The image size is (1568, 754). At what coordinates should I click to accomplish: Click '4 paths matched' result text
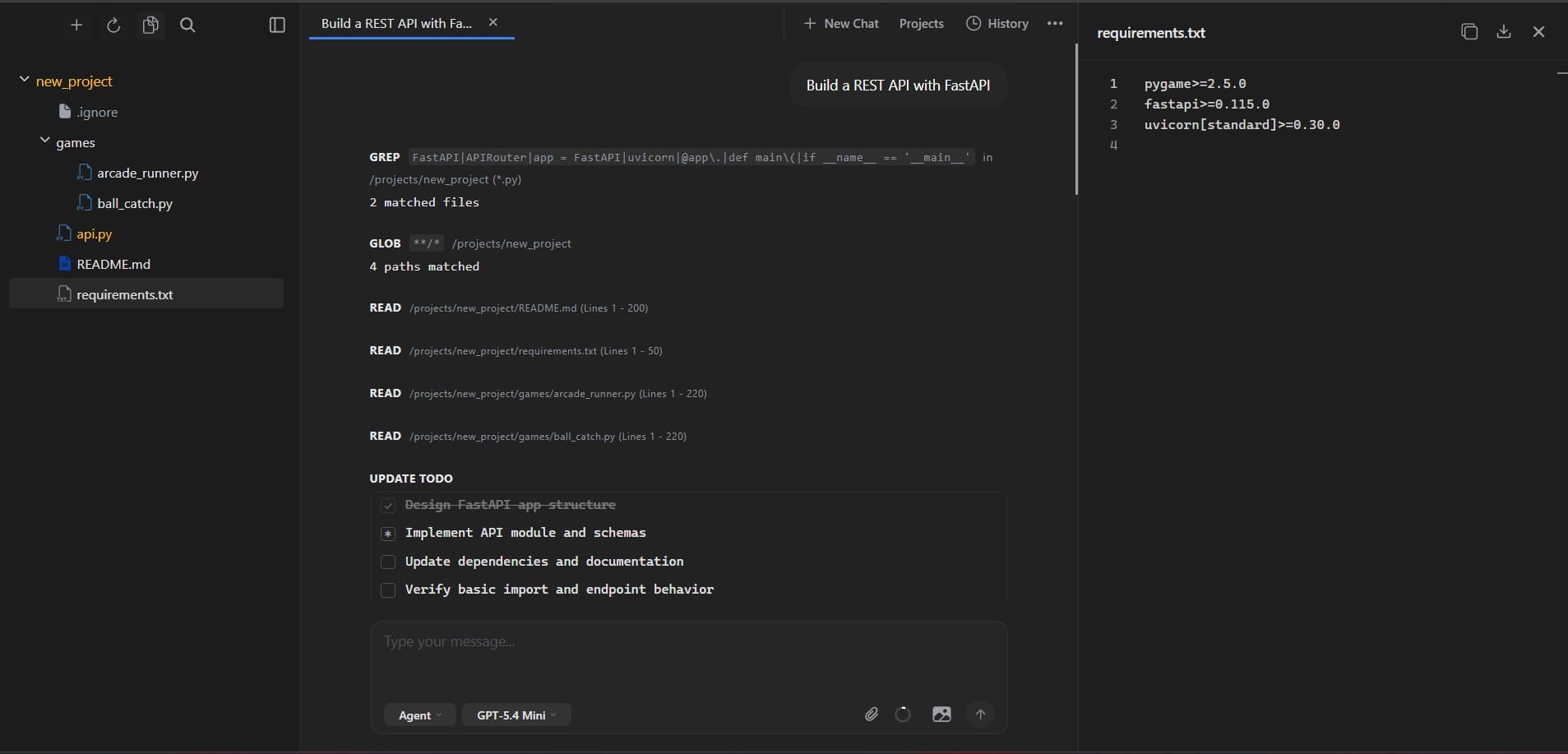click(424, 266)
